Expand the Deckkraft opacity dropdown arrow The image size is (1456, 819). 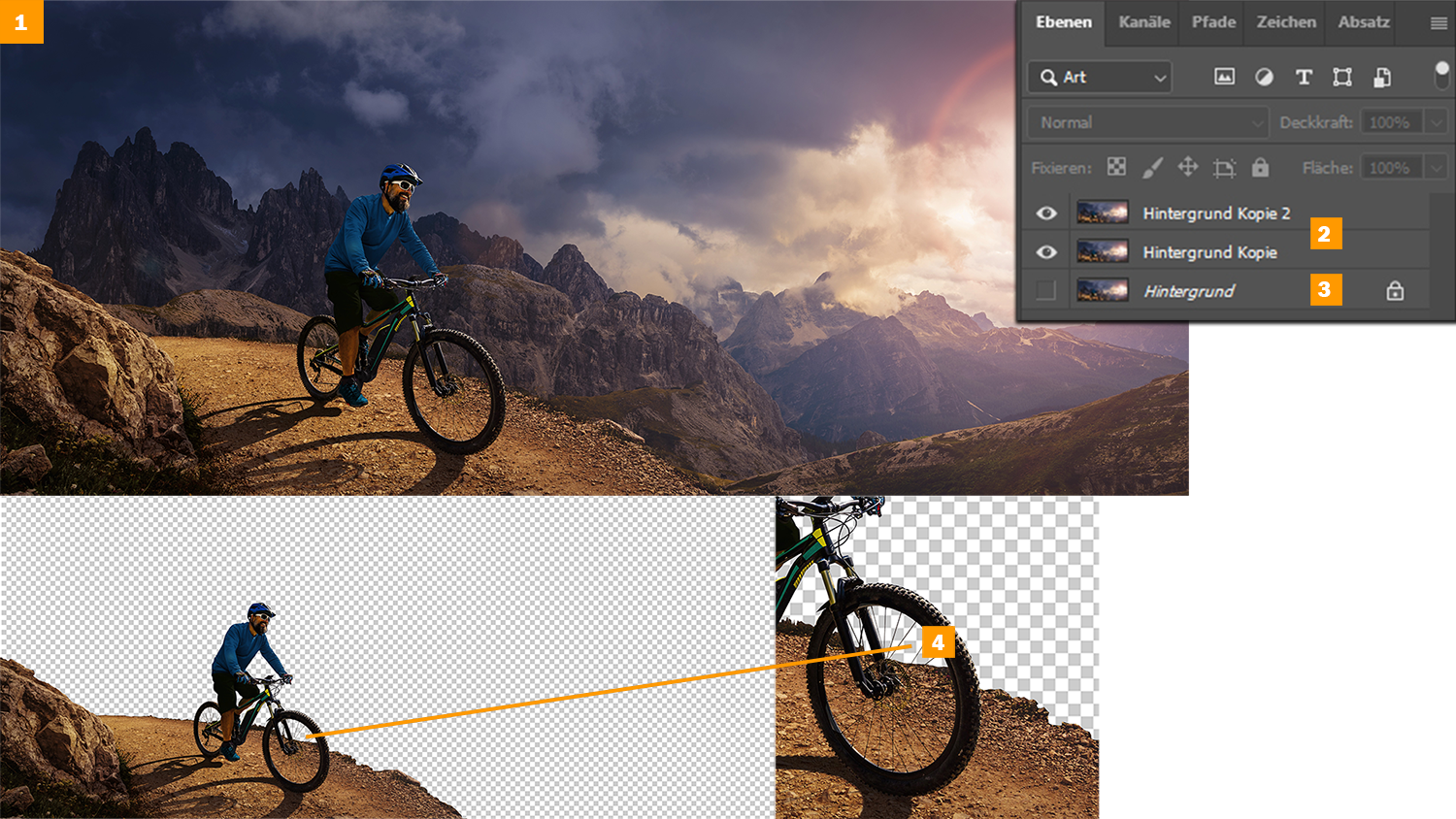click(1437, 122)
